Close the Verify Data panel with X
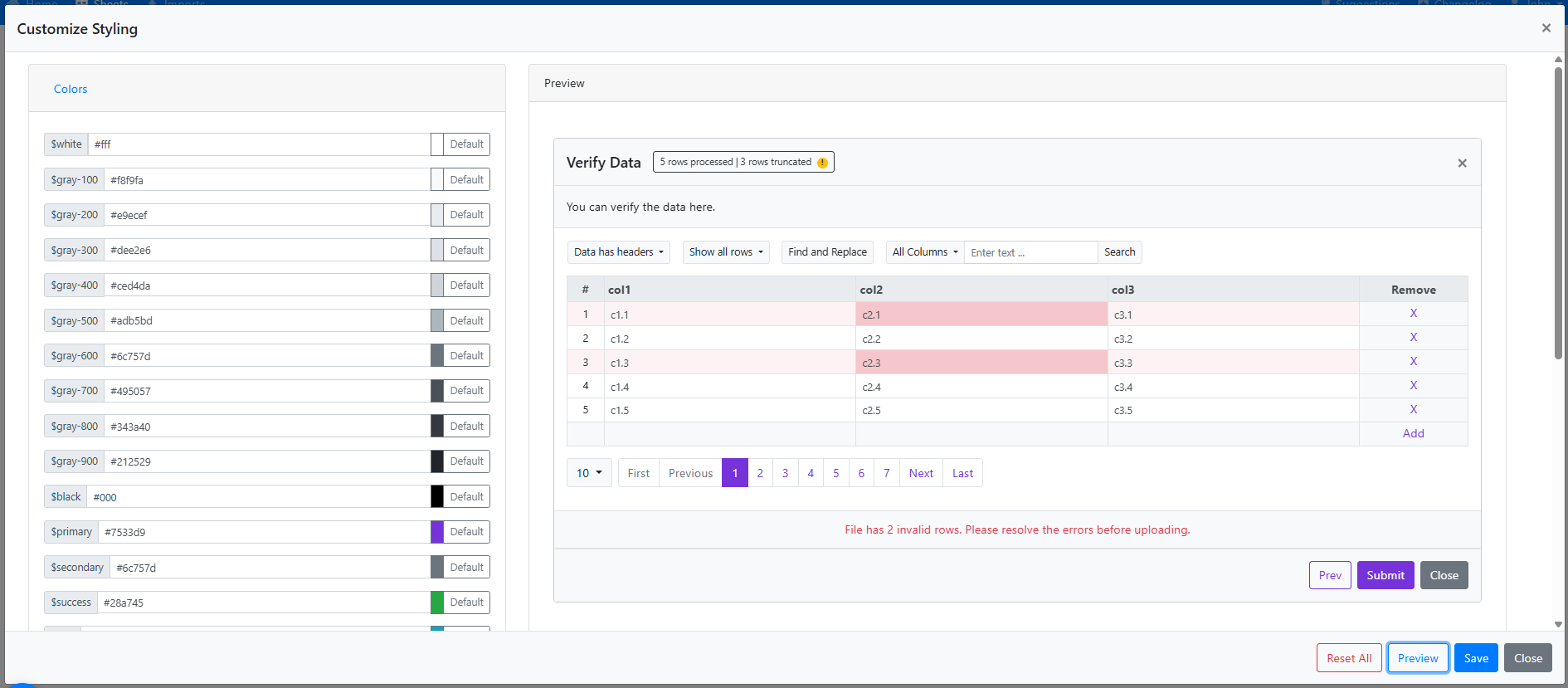The image size is (1568, 688). (1462, 163)
